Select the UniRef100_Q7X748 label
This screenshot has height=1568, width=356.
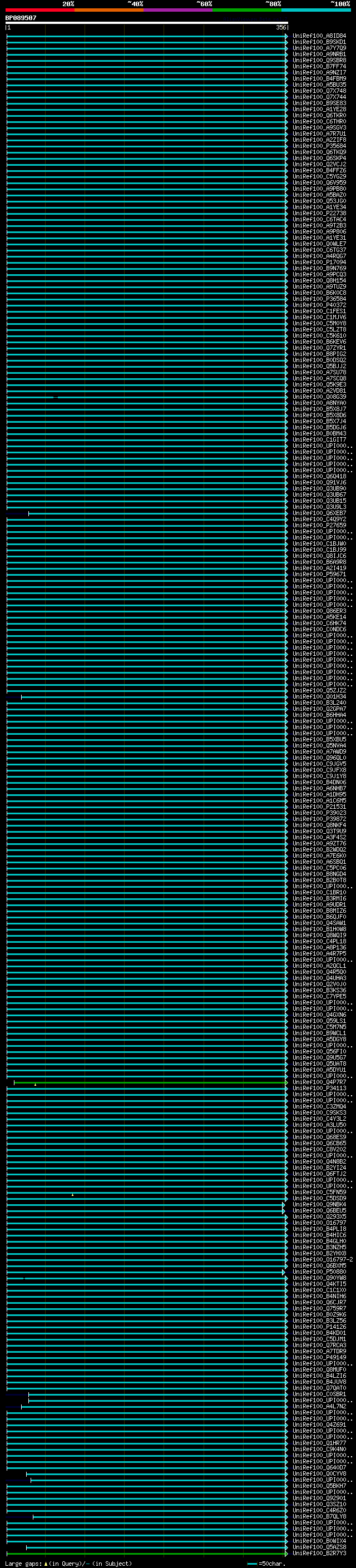pyautogui.click(x=319, y=91)
